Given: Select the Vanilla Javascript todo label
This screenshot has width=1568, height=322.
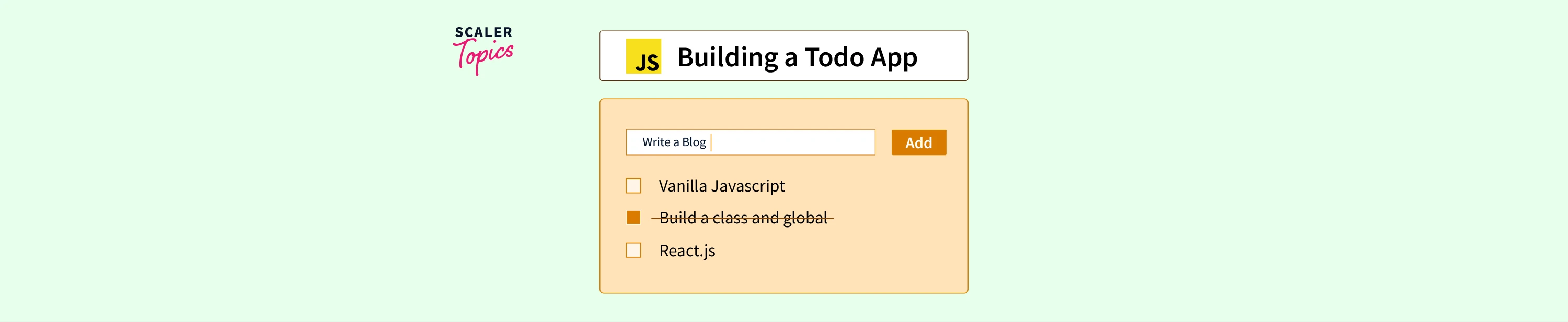Looking at the screenshot, I should pos(721,186).
